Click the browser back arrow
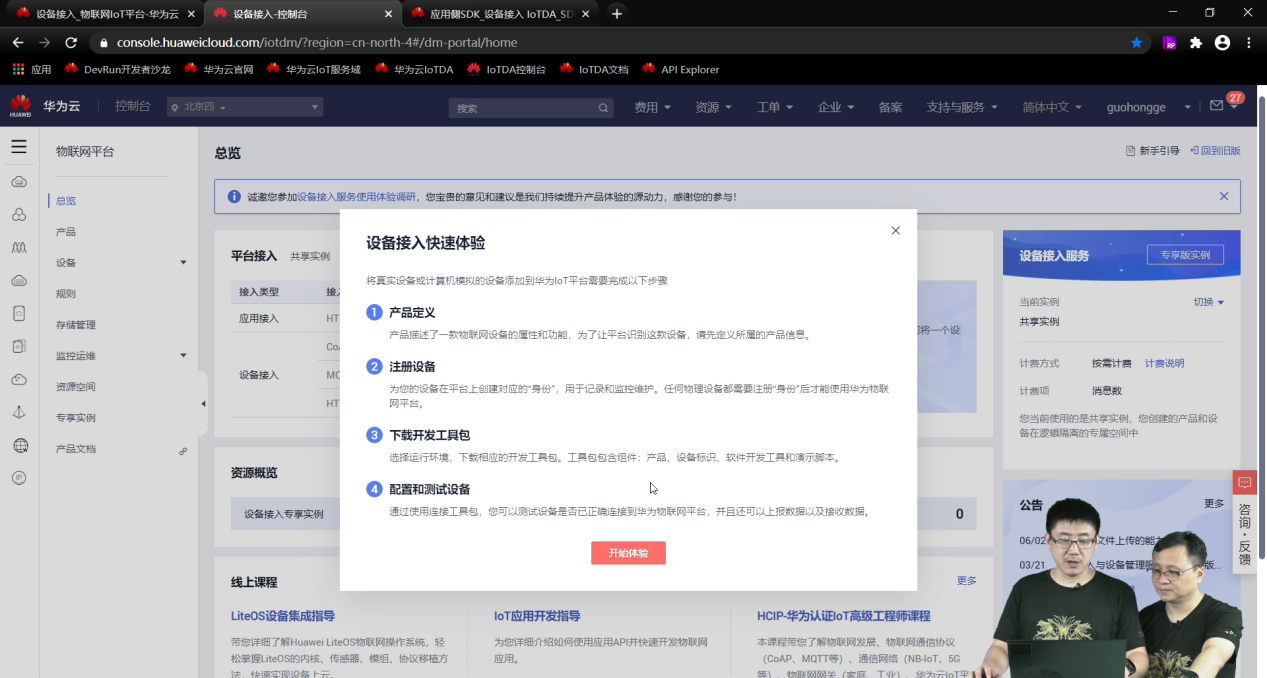 (17, 43)
